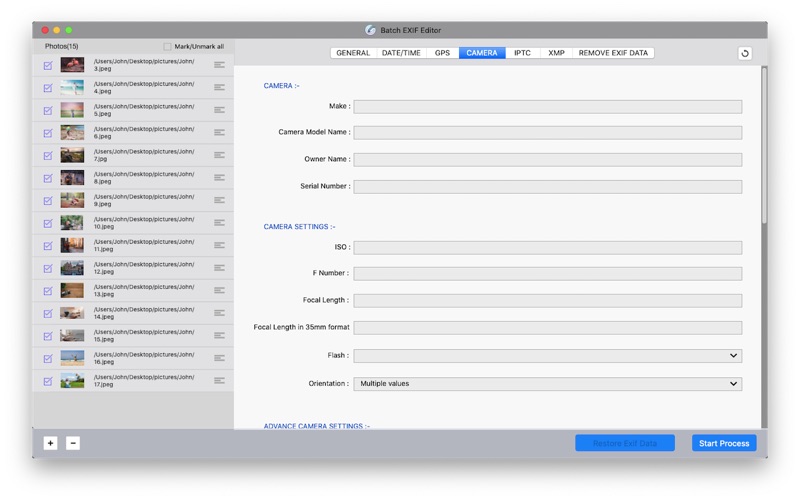
Task: Uncheck the 11.jpeg photo checkbox
Action: coord(48,246)
